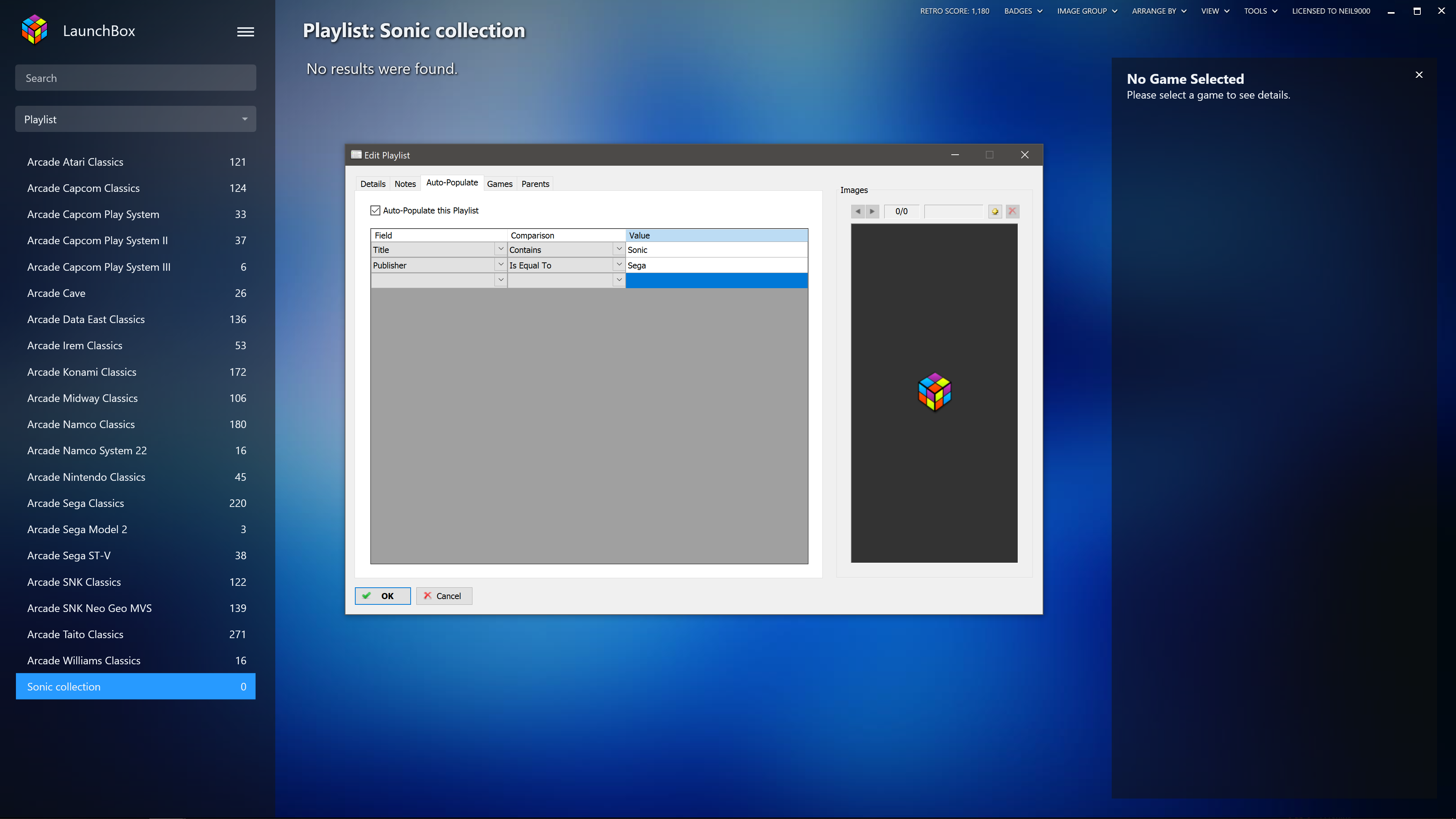Select Arcade Cave playlist

[x=136, y=293]
